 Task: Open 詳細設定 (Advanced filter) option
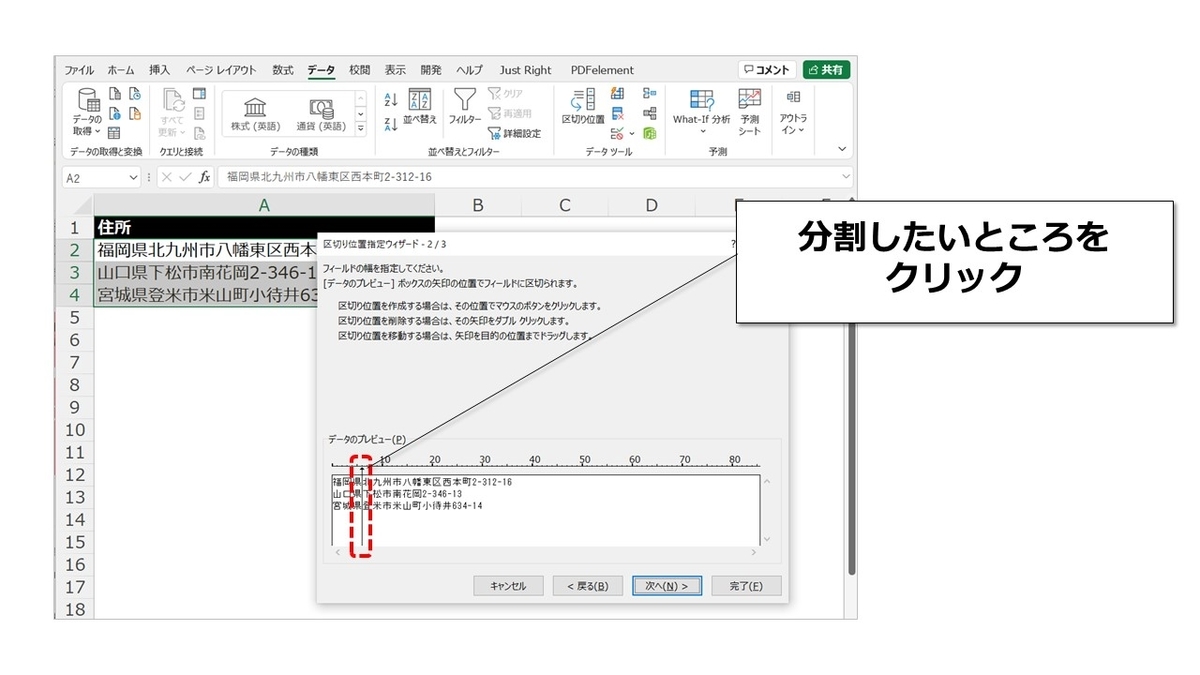(514, 133)
